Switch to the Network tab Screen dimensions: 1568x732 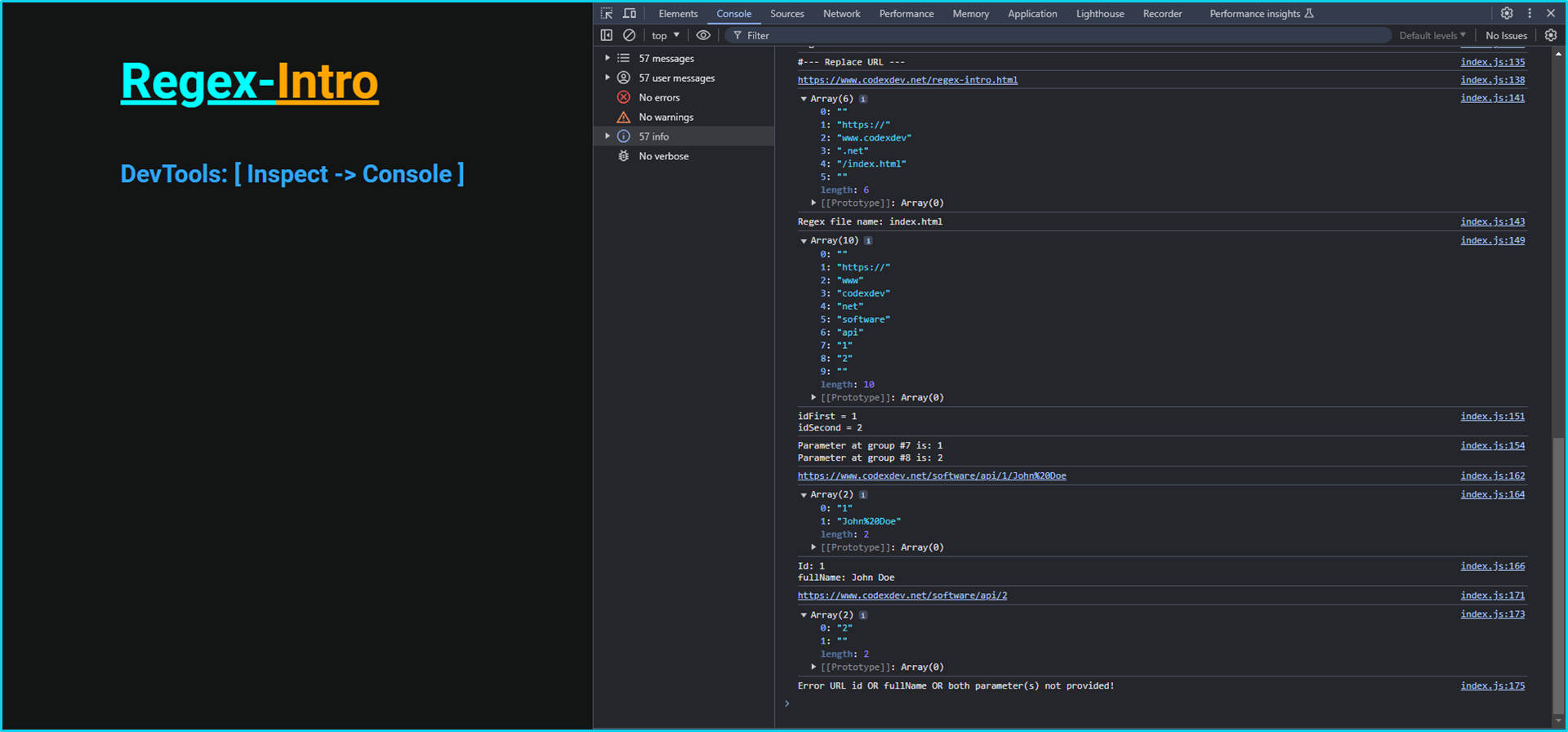(x=841, y=14)
